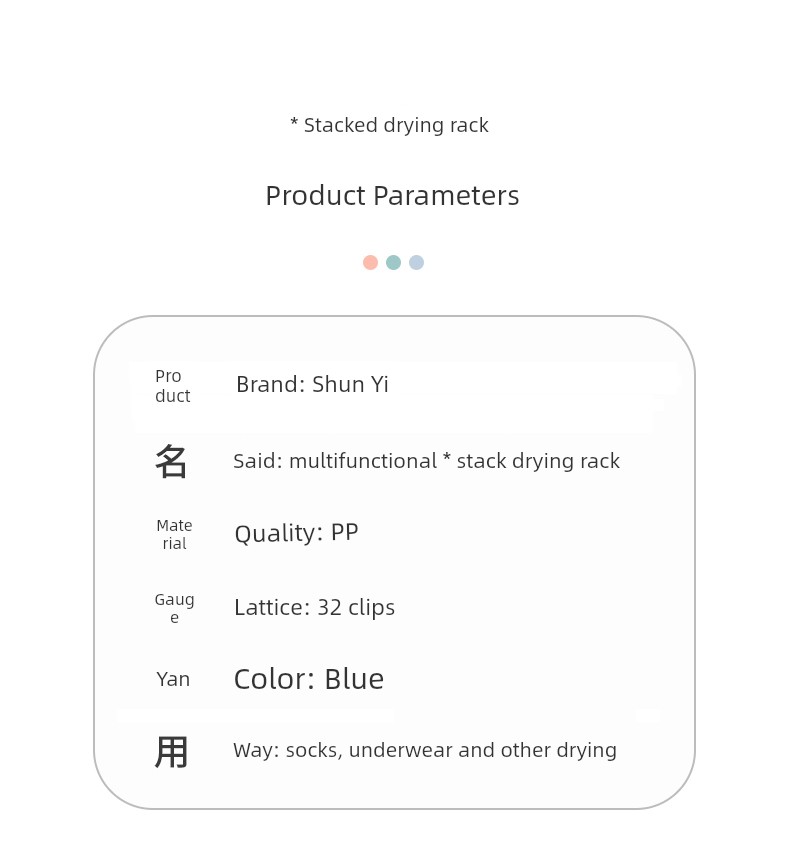This screenshot has height=842, width=790.
Task: Select the "Color: Blue" text
Action: click(x=308, y=680)
